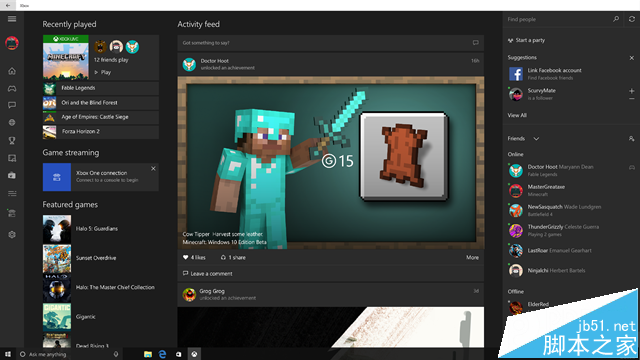The width and height of the screenshot is (640, 360).
Task: Expand the Friends filter dropdown
Action: pyautogui.click(x=536, y=139)
